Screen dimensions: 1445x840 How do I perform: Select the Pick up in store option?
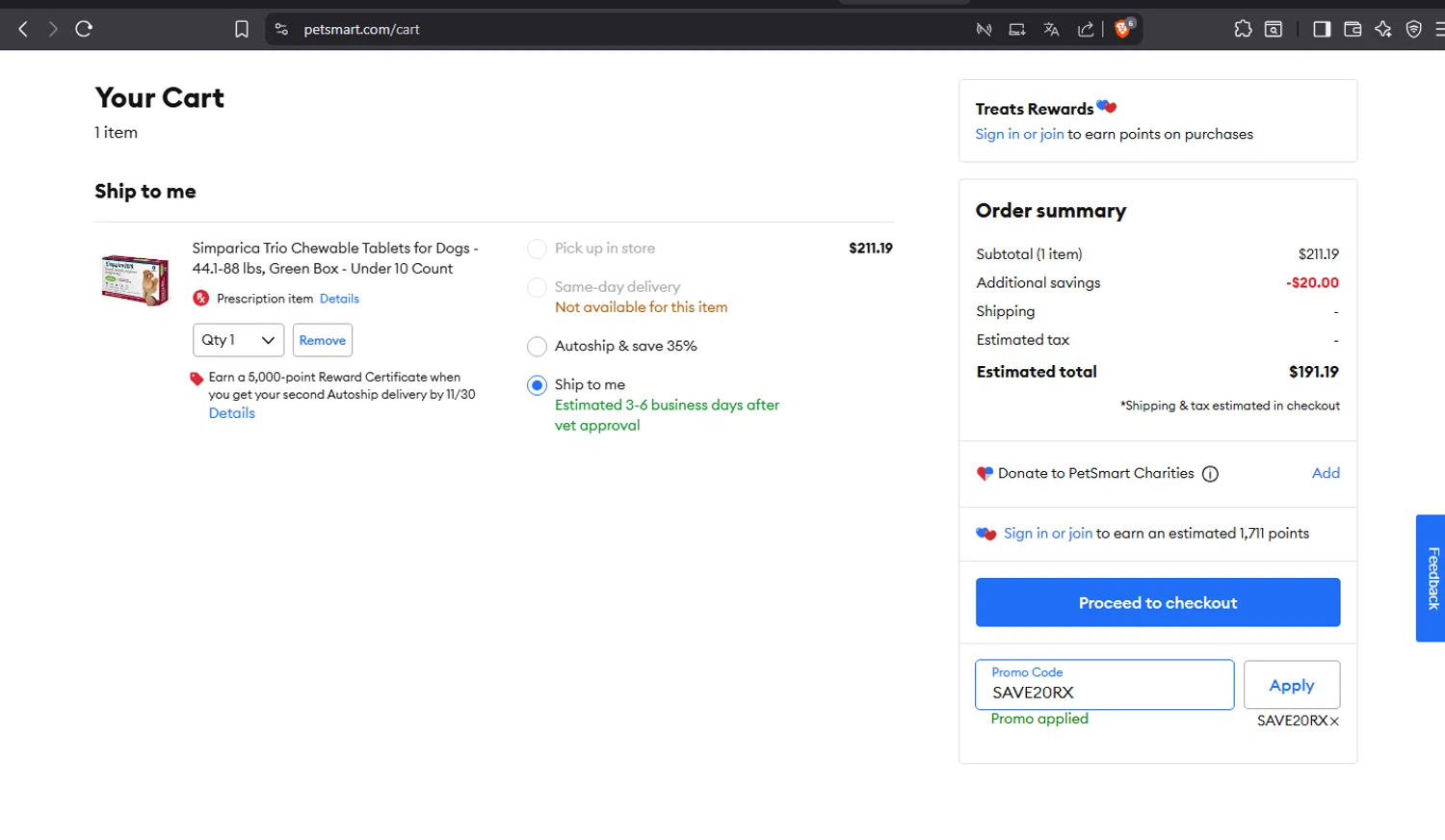pos(537,249)
